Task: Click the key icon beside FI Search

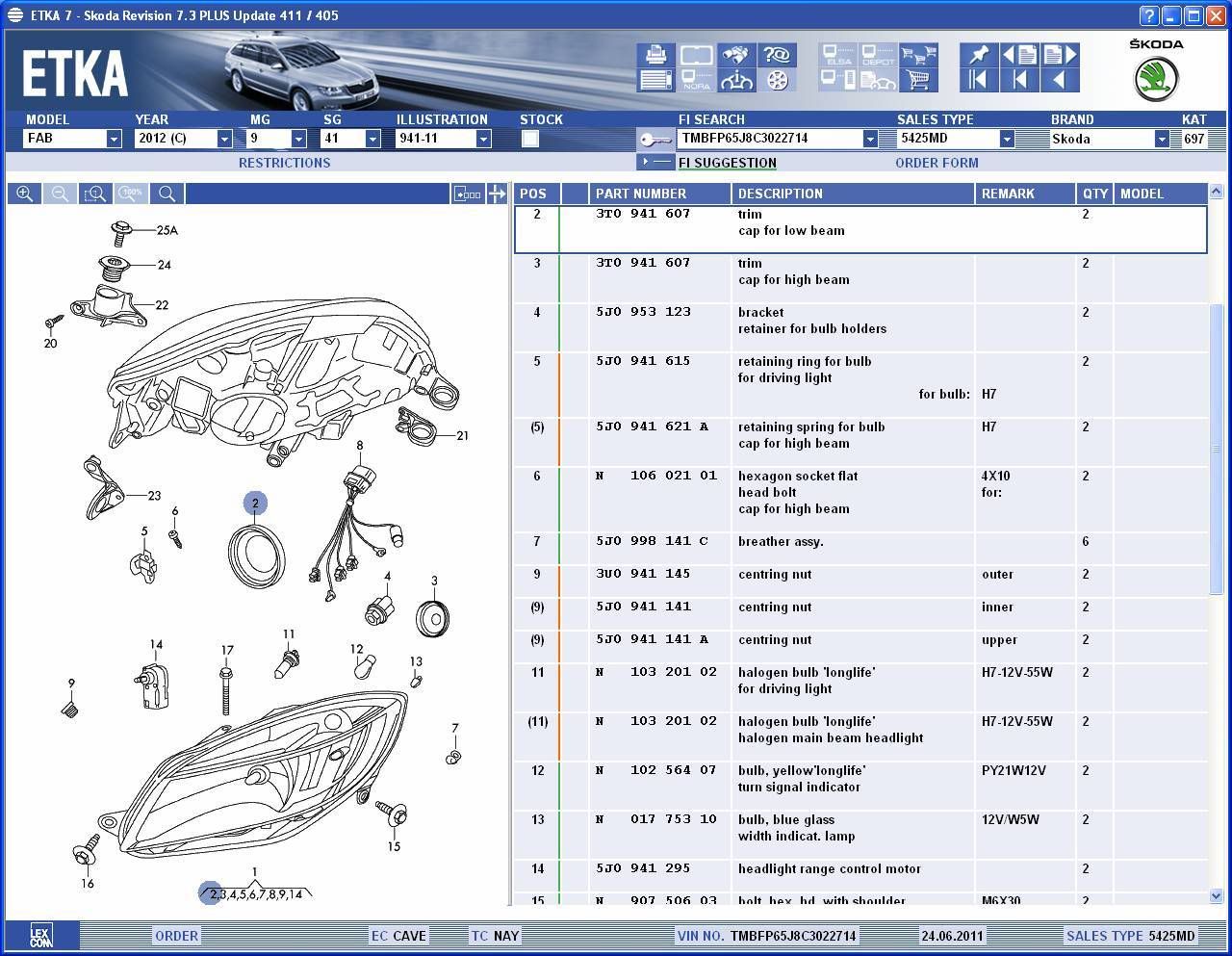Action: click(655, 139)
